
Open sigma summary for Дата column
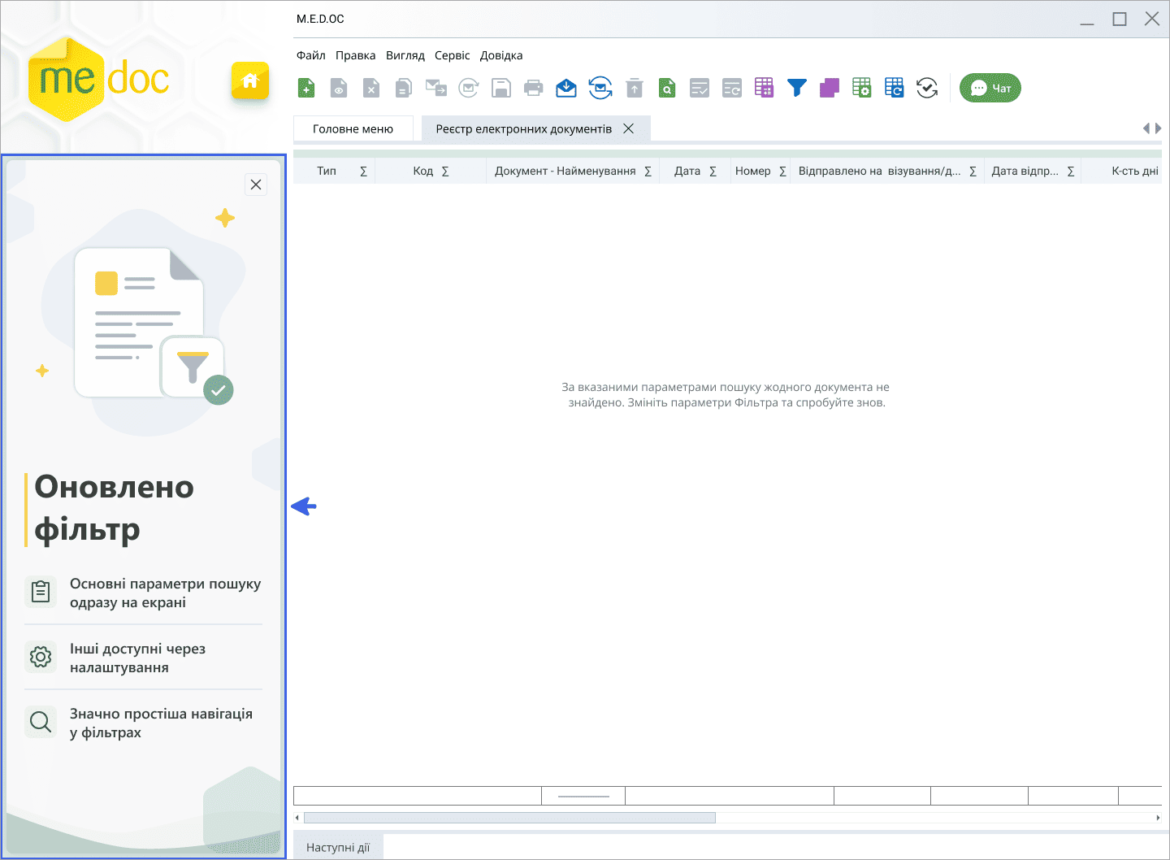[713, 172]
